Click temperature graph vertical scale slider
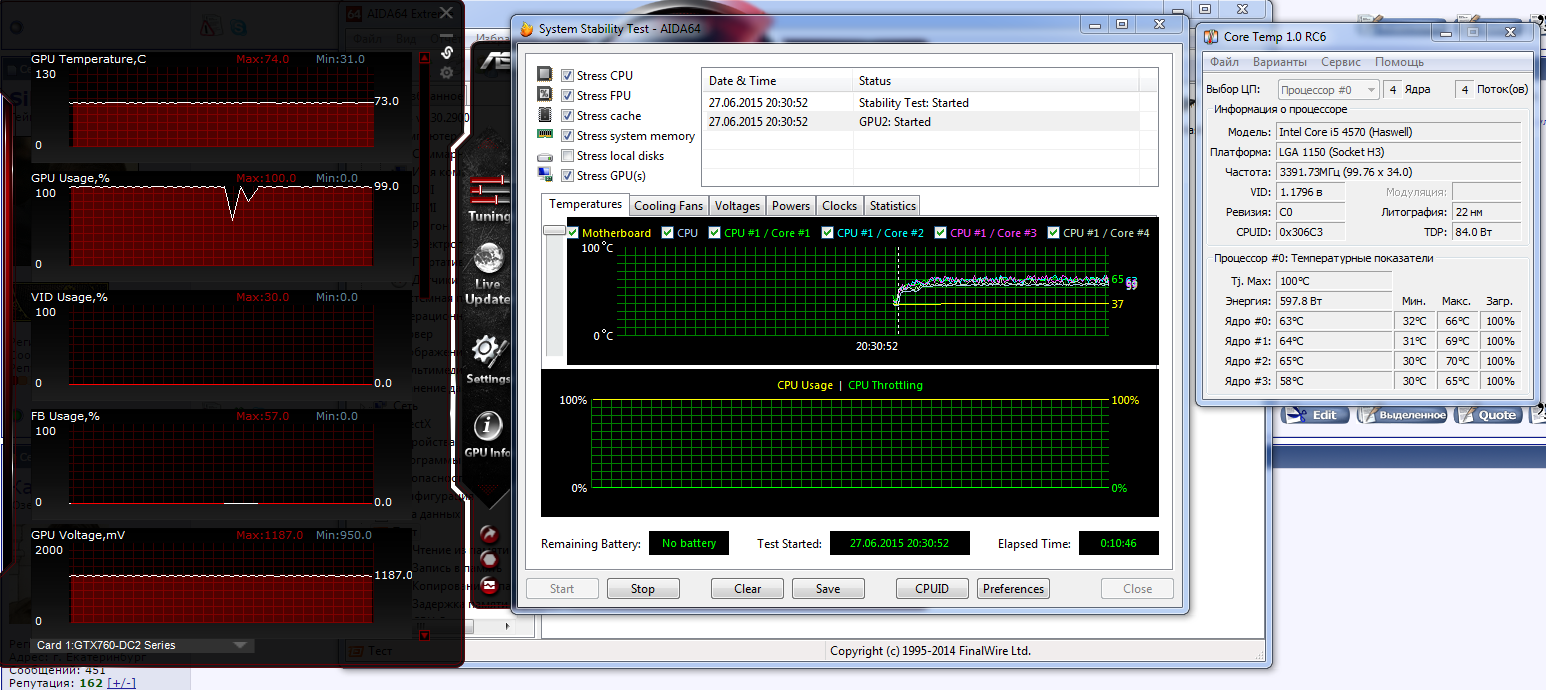The width and height of the screenshot is (1546, 690). [x=554, y=231]
